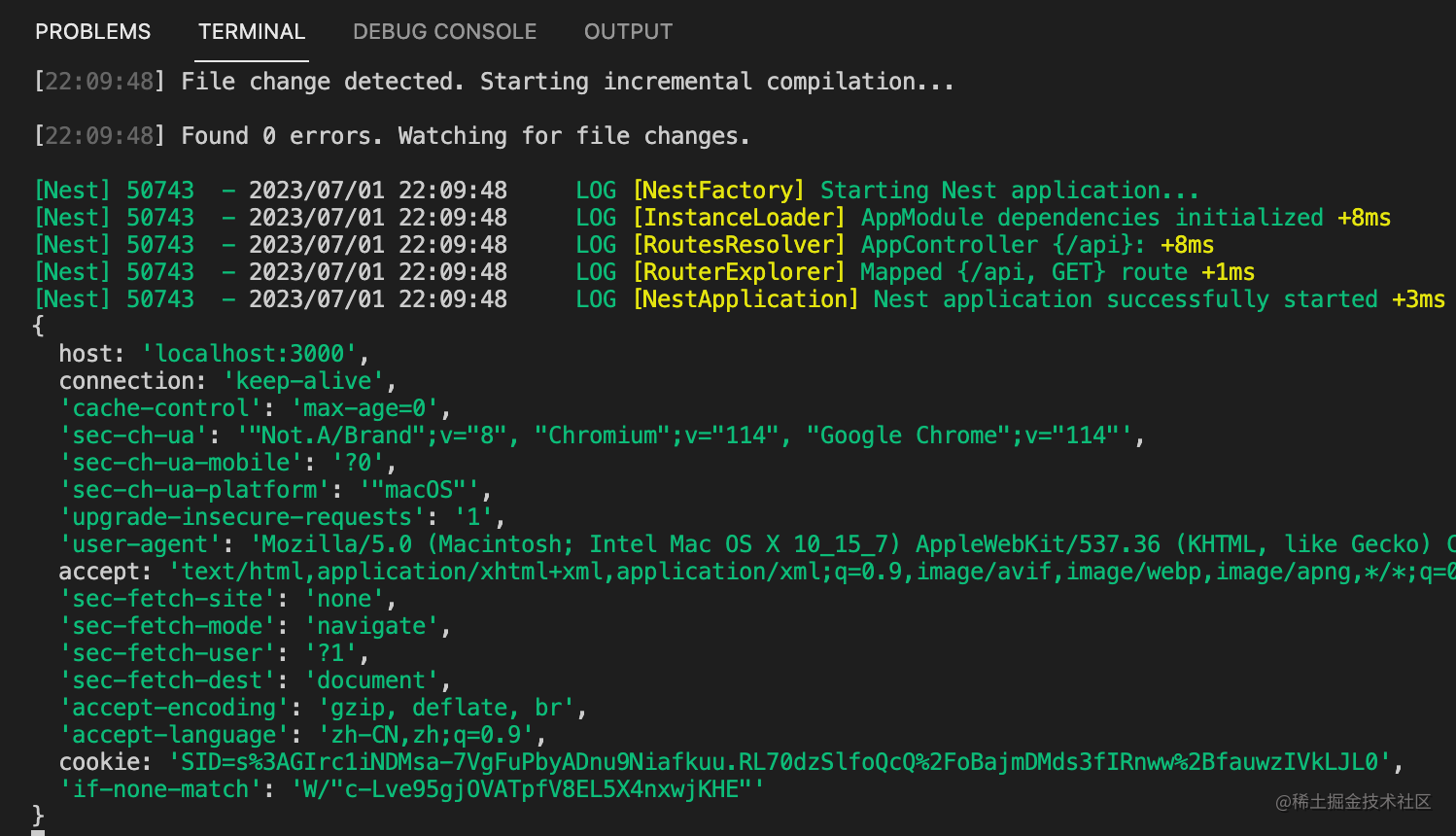This screenshot has height=836, width=1456.
Task: Click the 'File change detected' message line
Action: point(568,82)
